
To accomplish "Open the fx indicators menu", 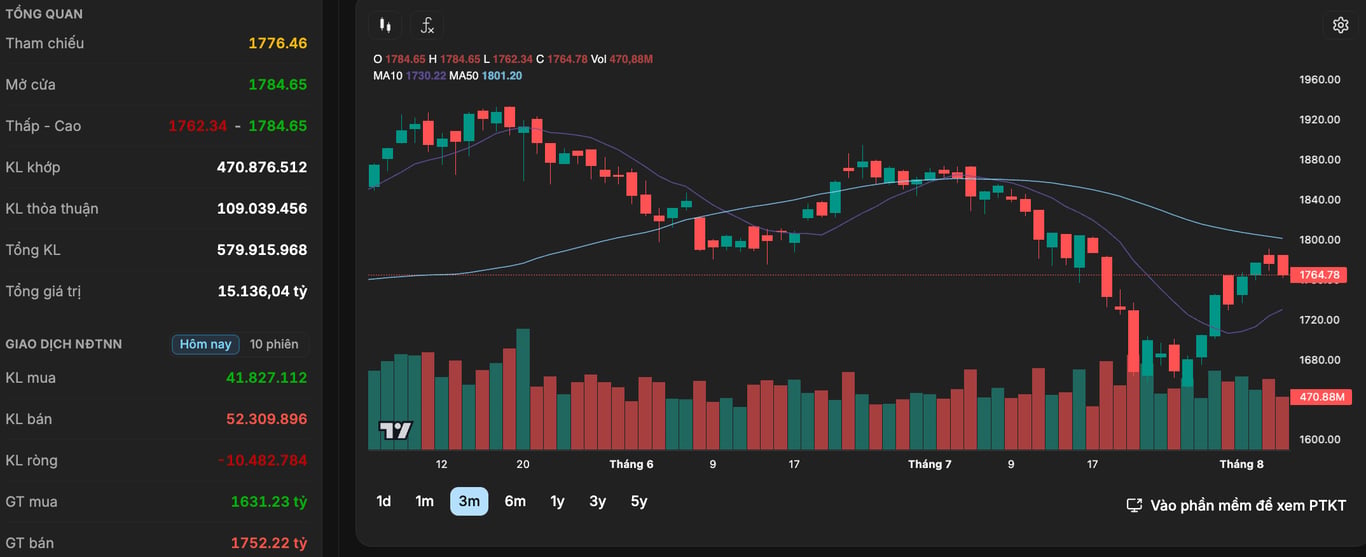I will tap(427, 26).
